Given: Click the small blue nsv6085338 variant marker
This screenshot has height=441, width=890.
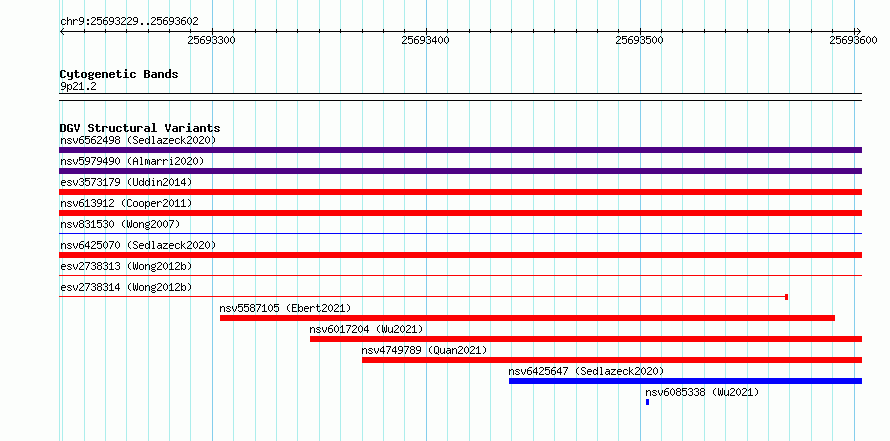Looking at the screenshot, I should pos(647,402).
